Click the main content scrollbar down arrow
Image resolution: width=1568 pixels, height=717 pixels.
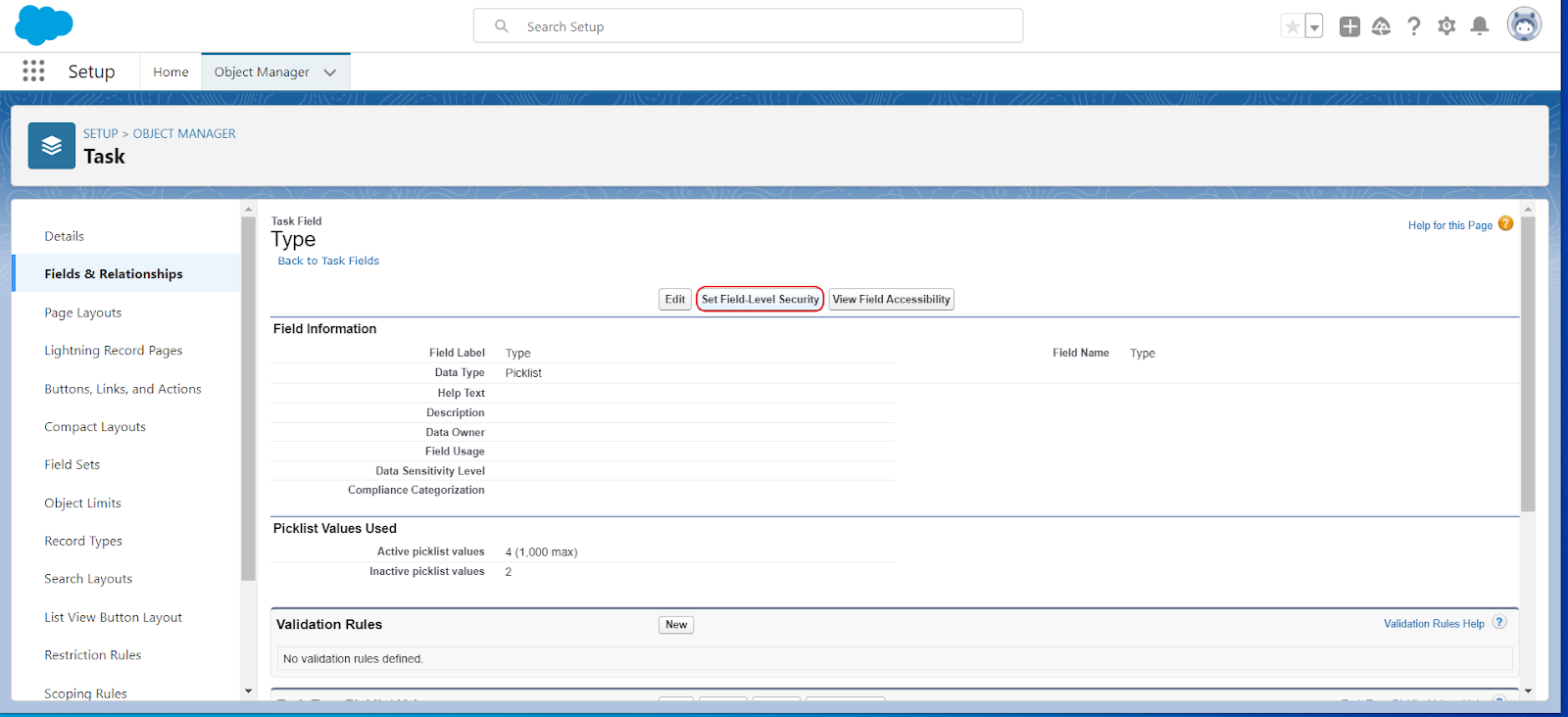click(x=1528, y=691)
